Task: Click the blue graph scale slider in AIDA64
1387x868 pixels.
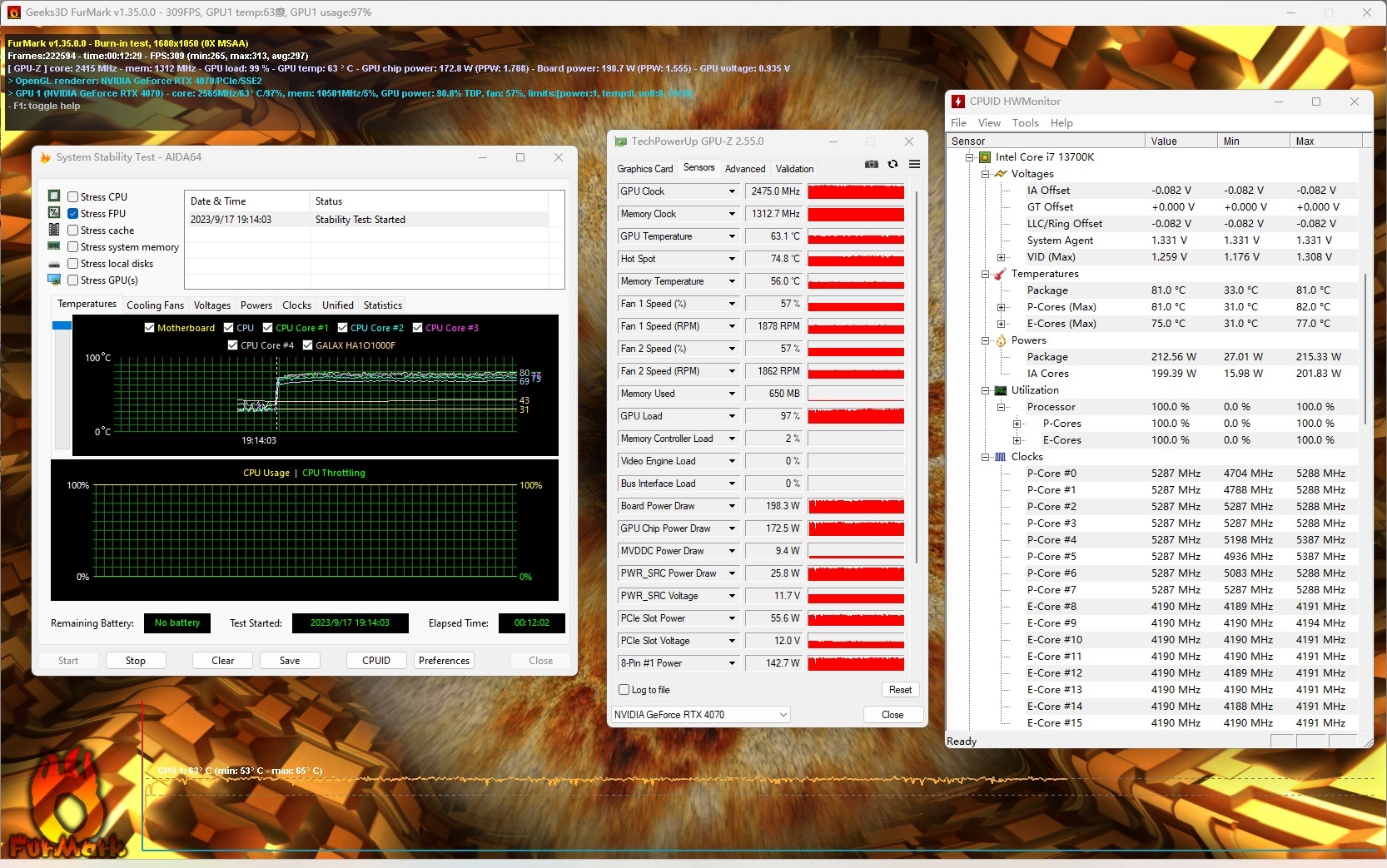Action: (62, 325)
